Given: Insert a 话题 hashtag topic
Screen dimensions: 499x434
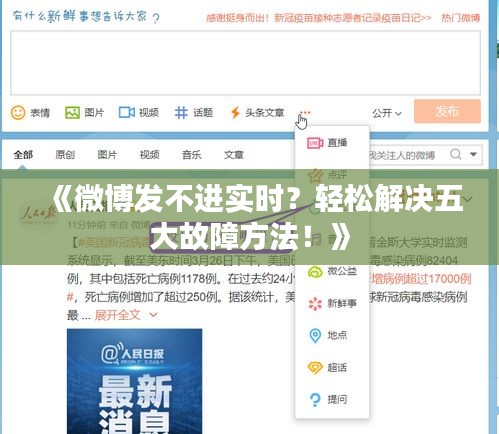Looking at the screenshot, I should click(194, 113).
